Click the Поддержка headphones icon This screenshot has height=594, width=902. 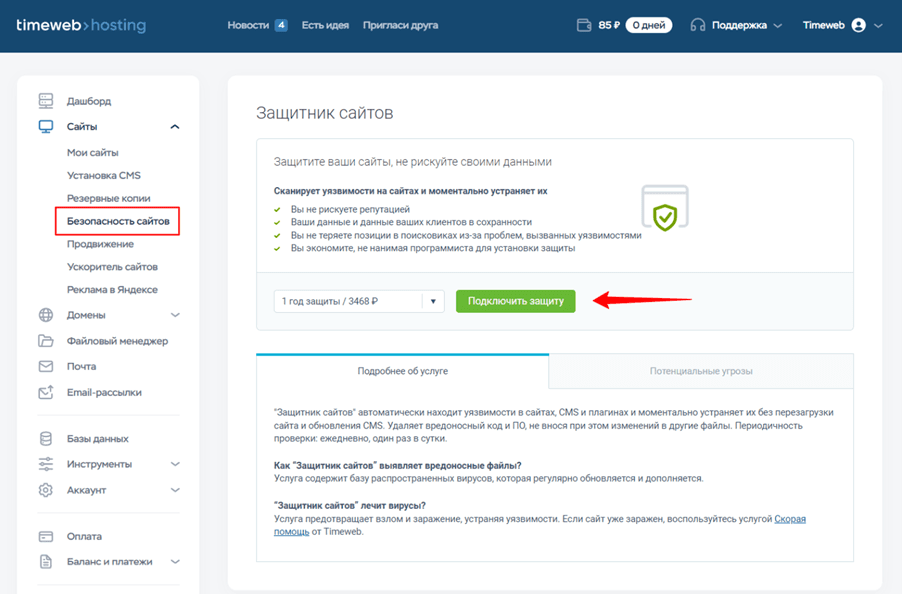coord(698,25)
